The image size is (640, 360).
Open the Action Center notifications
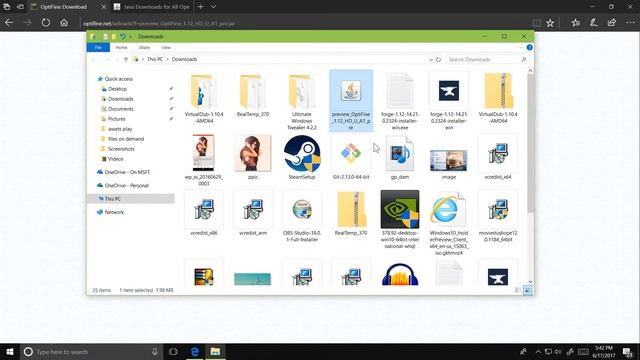click(627, 351)
